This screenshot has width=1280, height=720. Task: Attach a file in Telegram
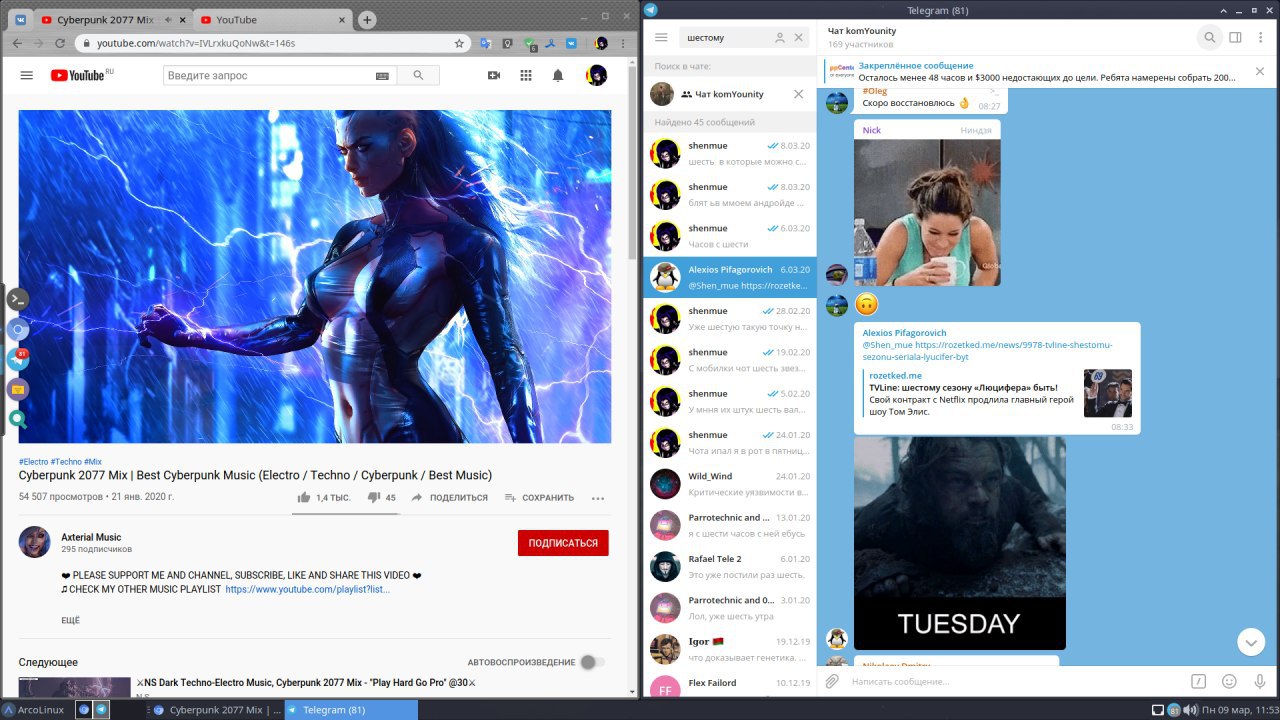coord(831,681)
